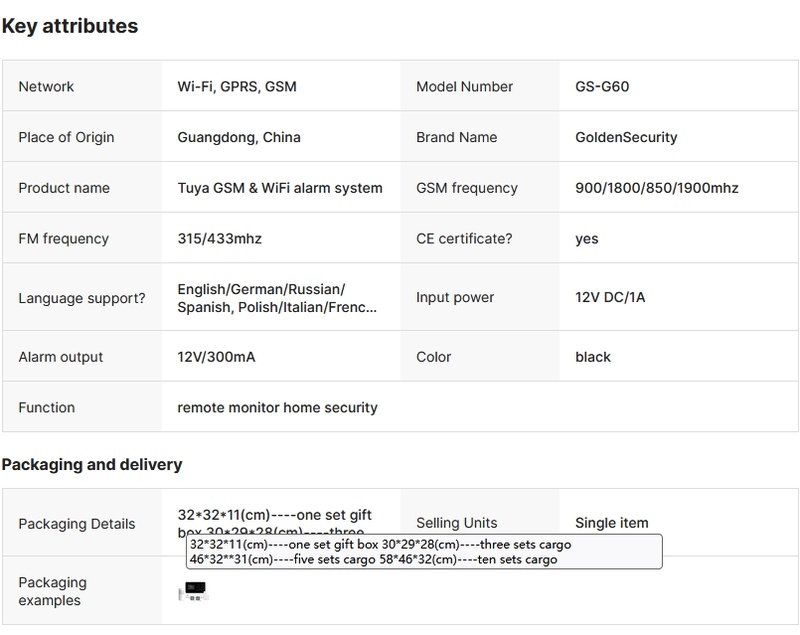Click the Packaging examples label
This screenshot has width=800, height=635.
pos(53,591)
